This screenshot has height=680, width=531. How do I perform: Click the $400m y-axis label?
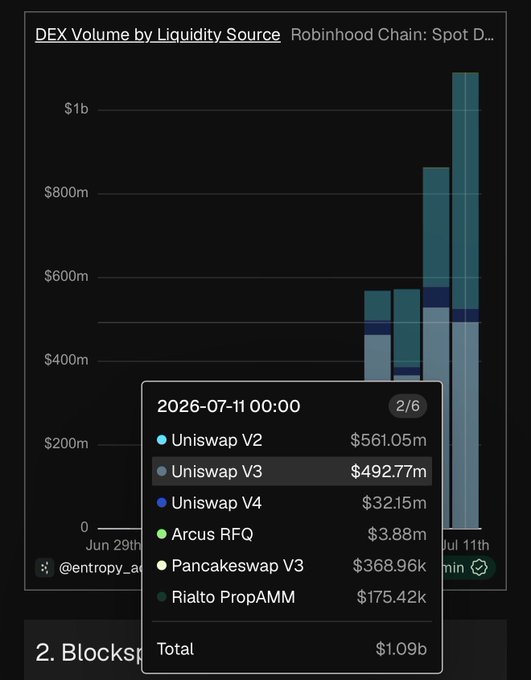[66, 360]
